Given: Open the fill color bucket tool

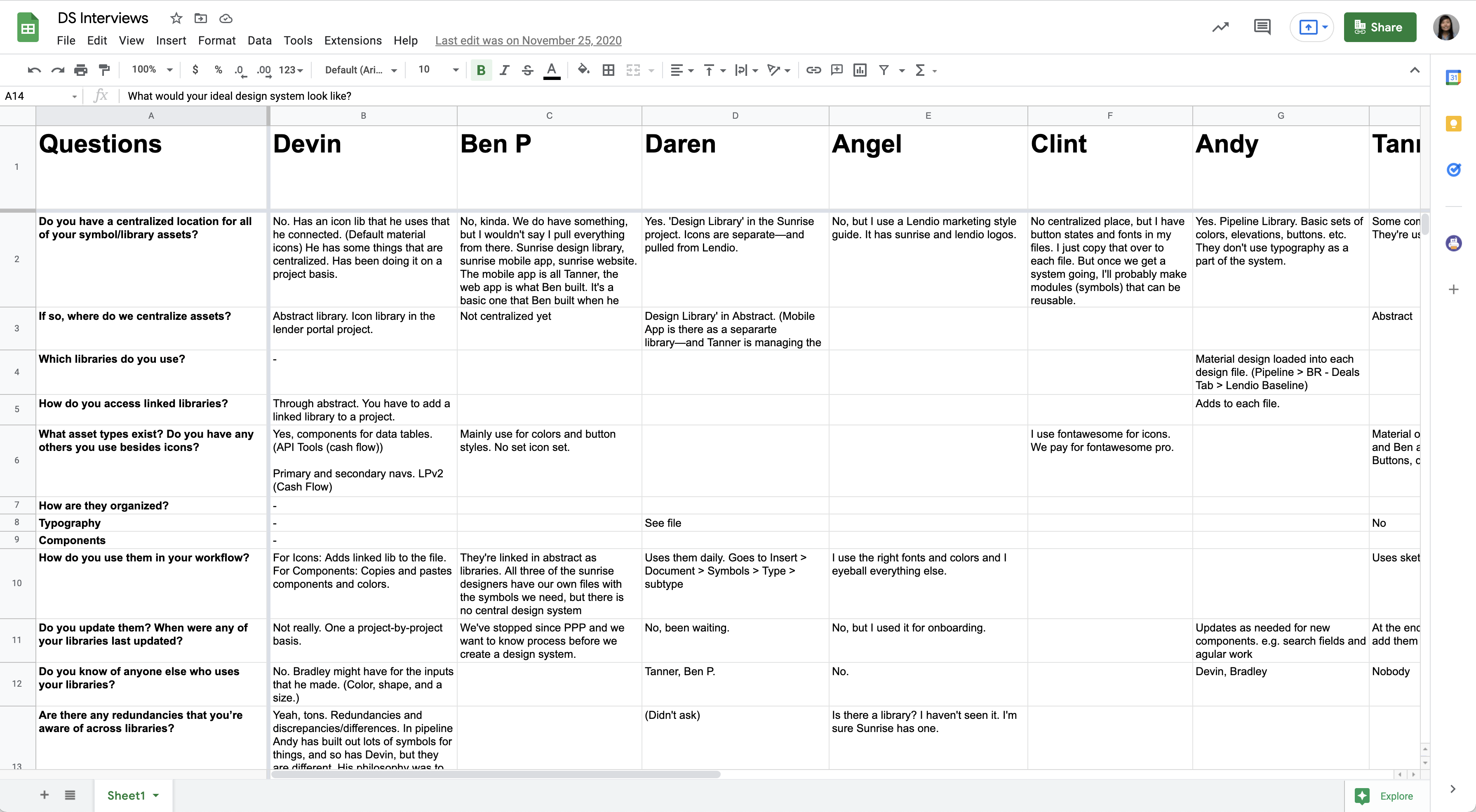Looking at the screenshot, I should [583, 70].
